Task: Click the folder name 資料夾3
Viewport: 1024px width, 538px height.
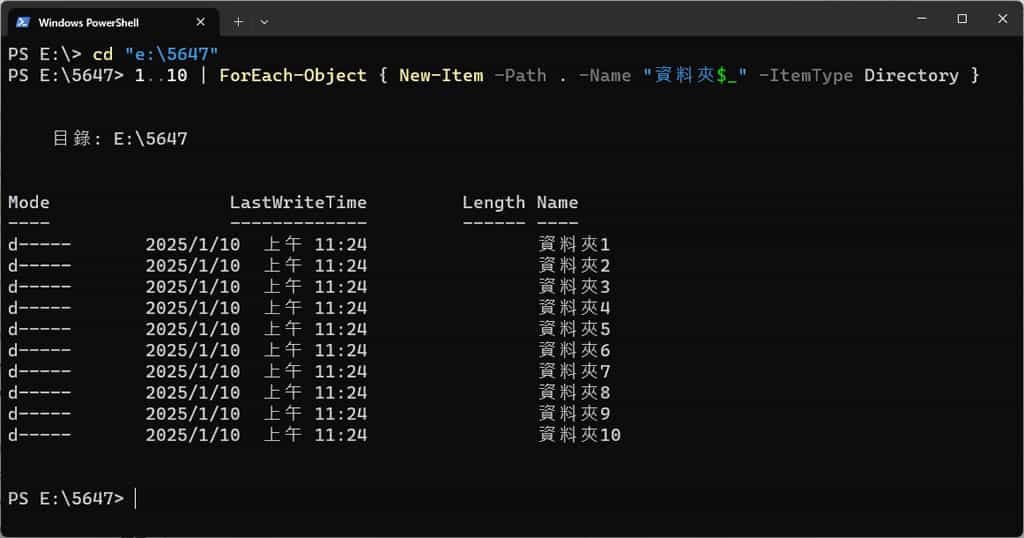Action: tap(574, 287)
